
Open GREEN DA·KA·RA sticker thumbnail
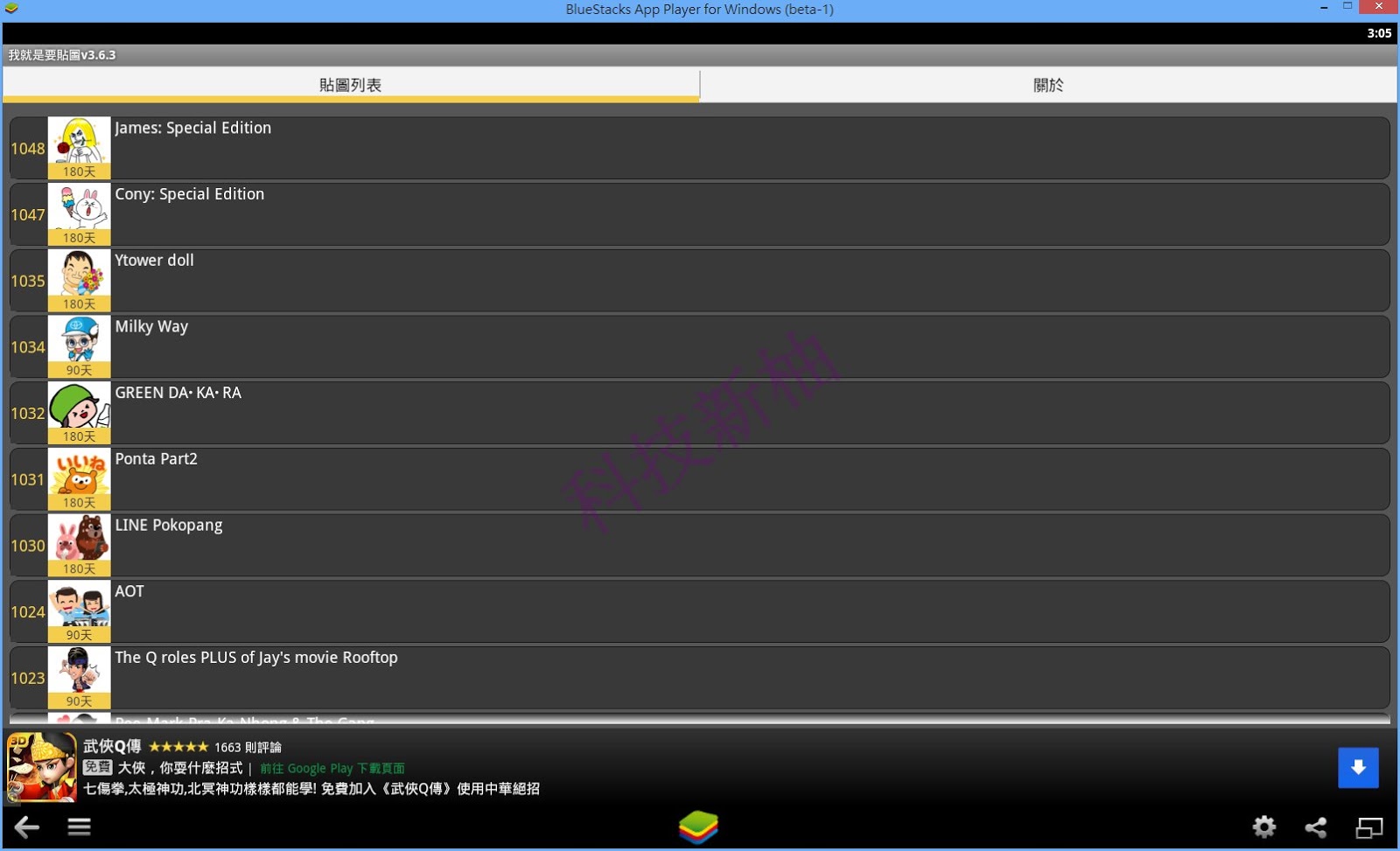click(79, 413)
